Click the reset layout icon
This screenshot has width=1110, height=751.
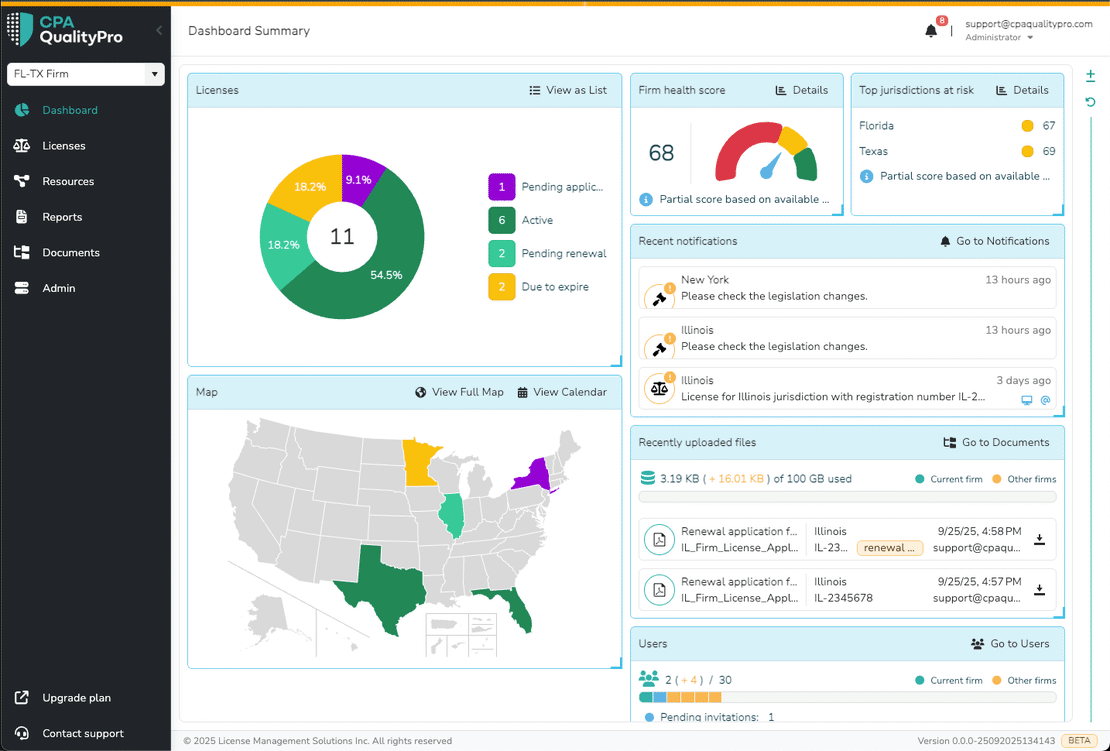click(1091, 102)
